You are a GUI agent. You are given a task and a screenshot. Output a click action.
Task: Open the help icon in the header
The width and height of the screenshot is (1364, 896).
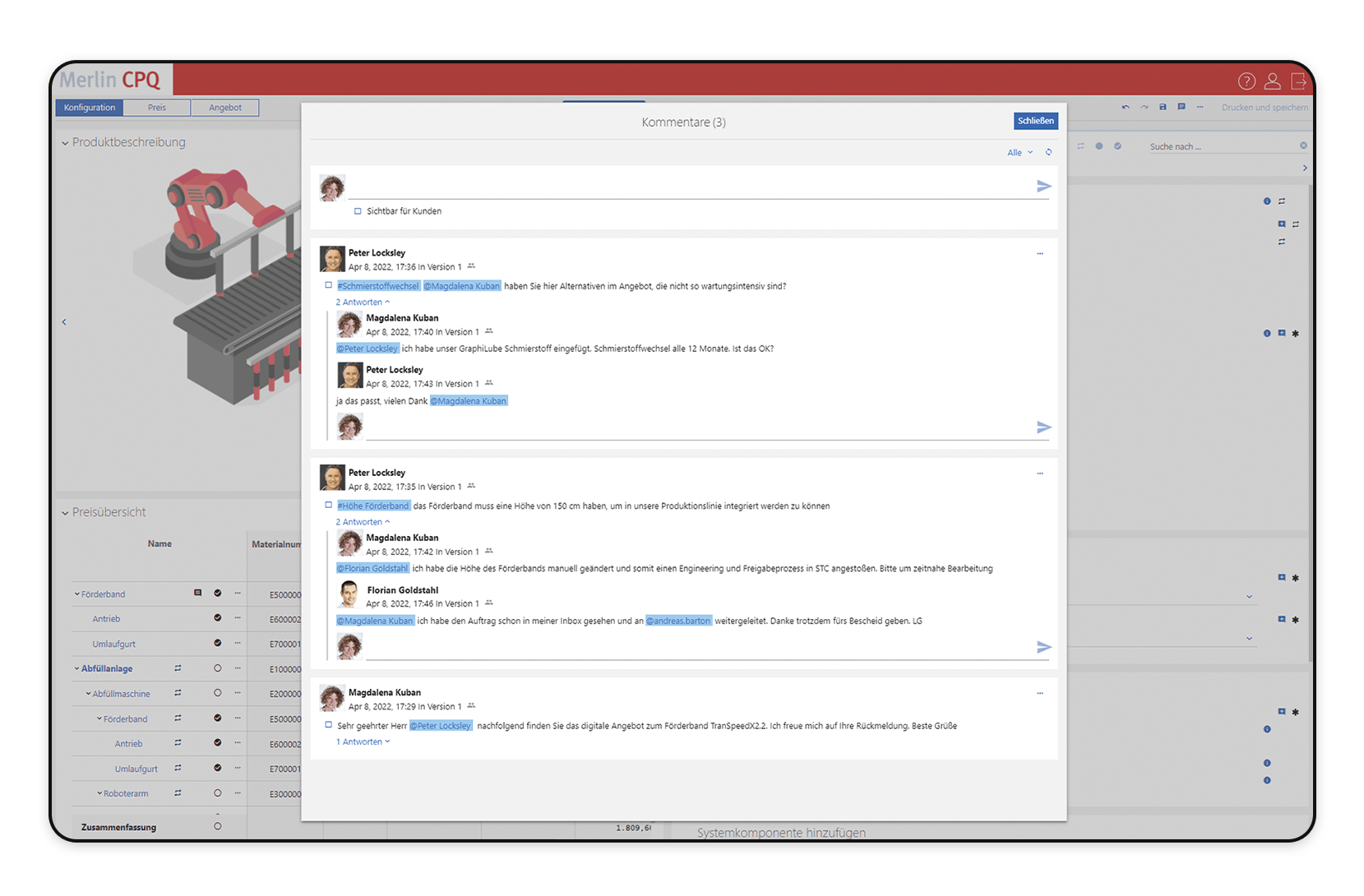click(1246, 81)
